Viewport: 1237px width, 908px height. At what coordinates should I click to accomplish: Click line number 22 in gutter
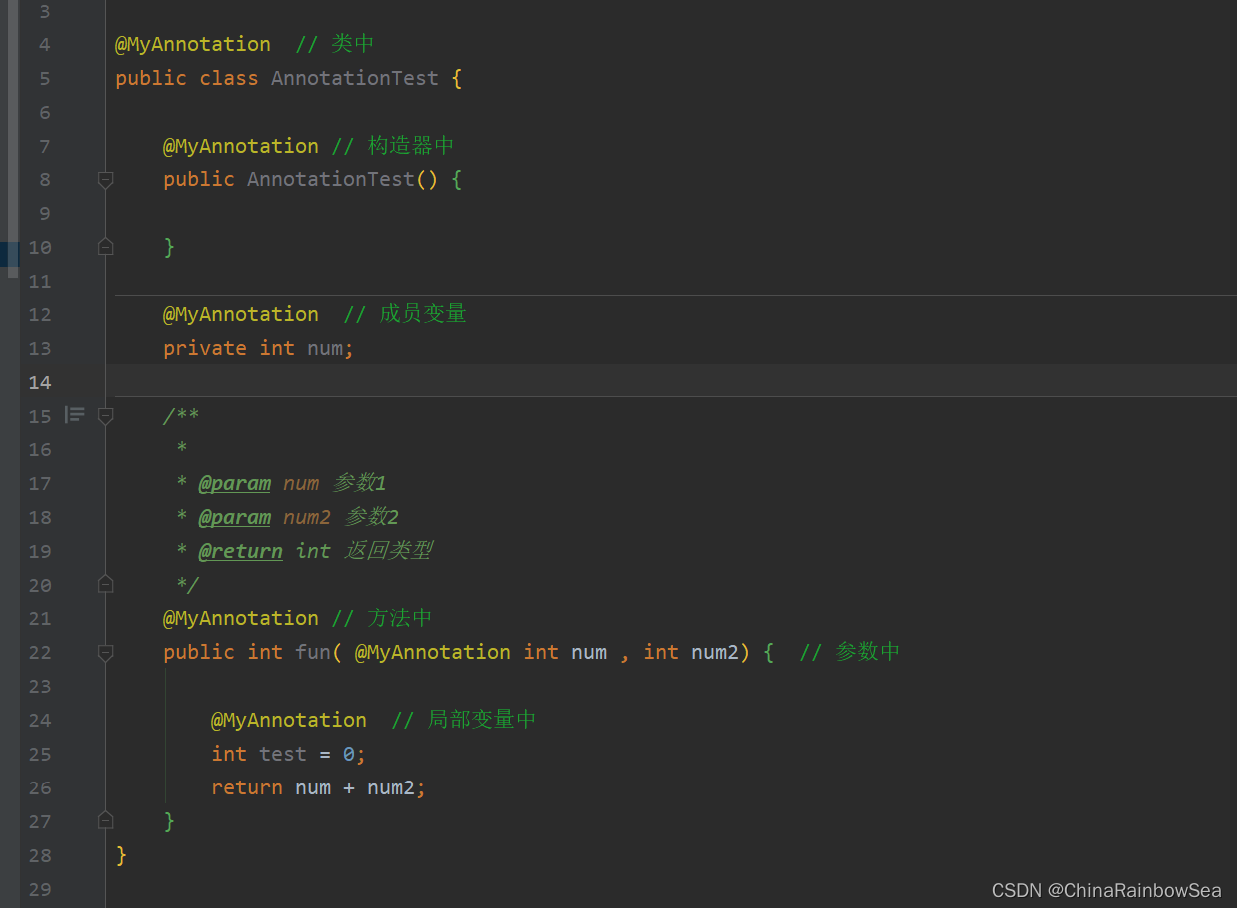tap(40, 653)
